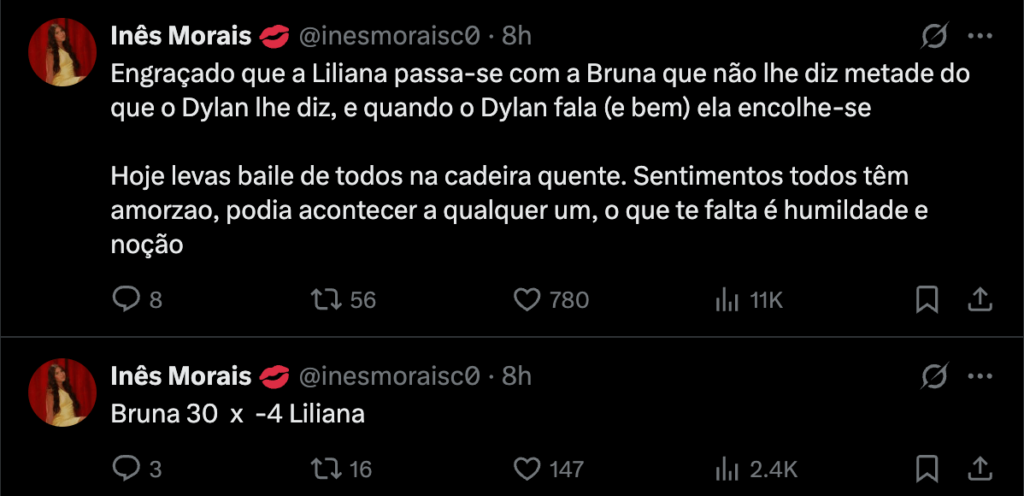
Task: Bookmark the 'Bruna 30 x -4 Liliana' tweet
Action: (x=927, y=467)
